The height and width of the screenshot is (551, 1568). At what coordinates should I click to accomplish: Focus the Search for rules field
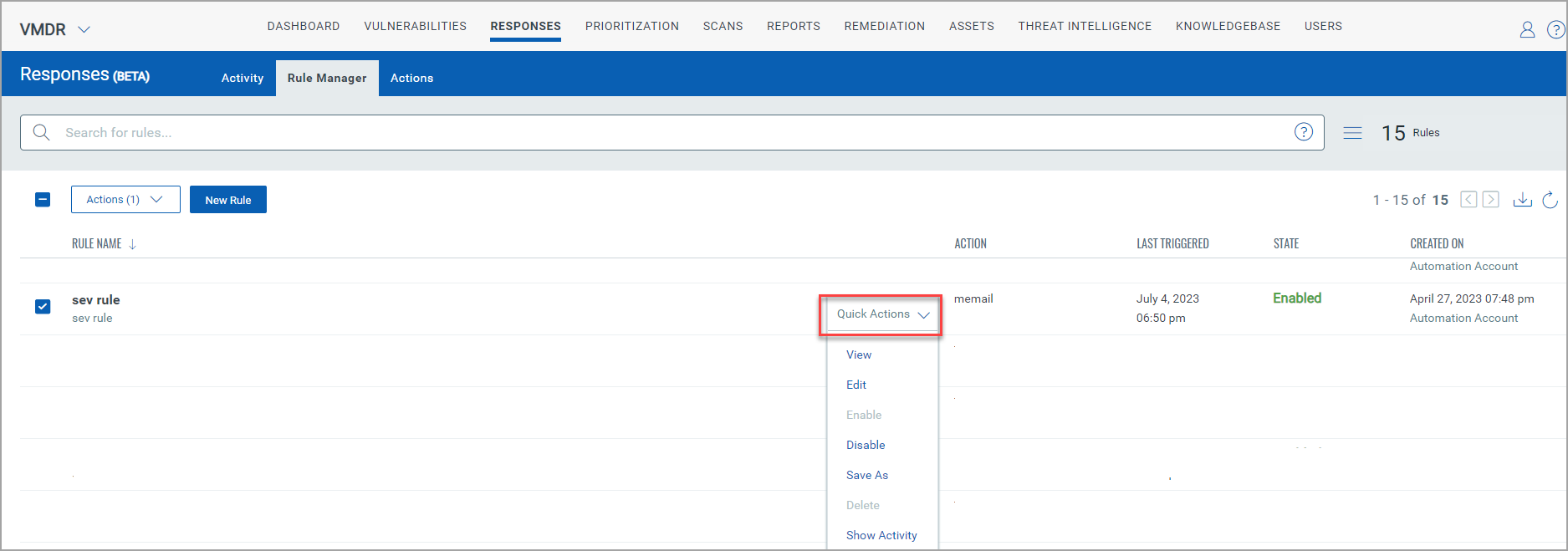[x=669, y=132]
